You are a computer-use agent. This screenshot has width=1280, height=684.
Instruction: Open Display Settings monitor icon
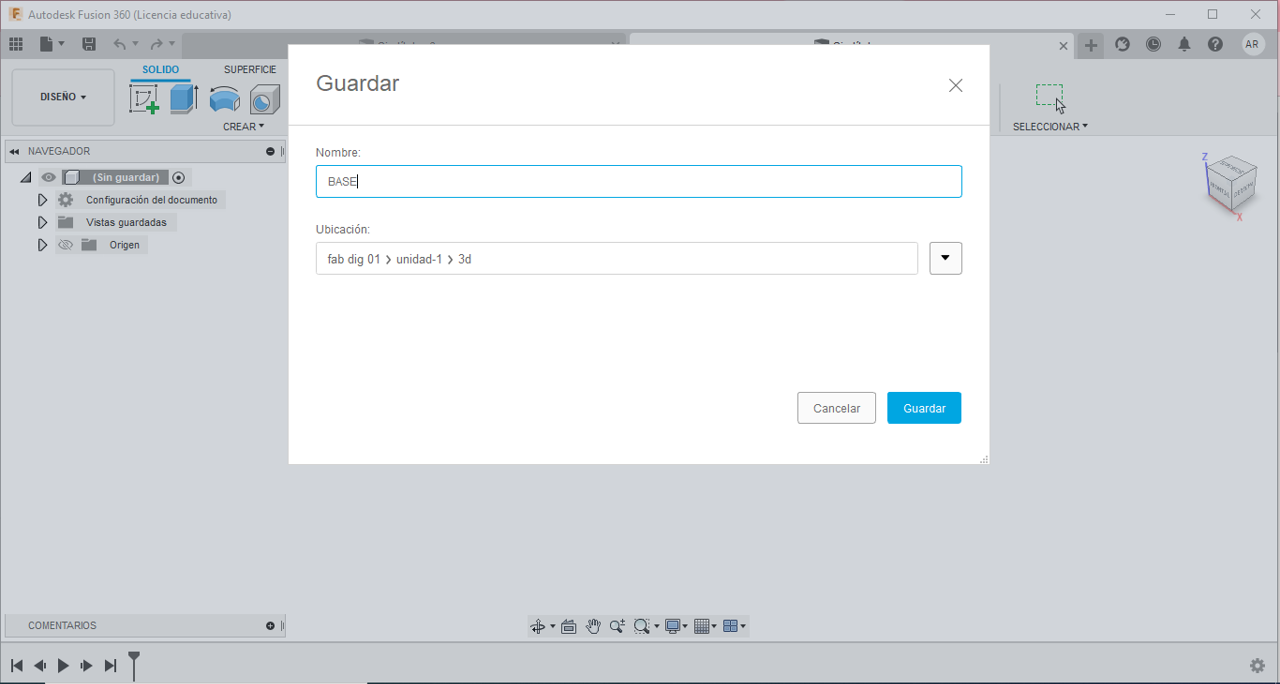pyautogui.click(x=673, y=626)
